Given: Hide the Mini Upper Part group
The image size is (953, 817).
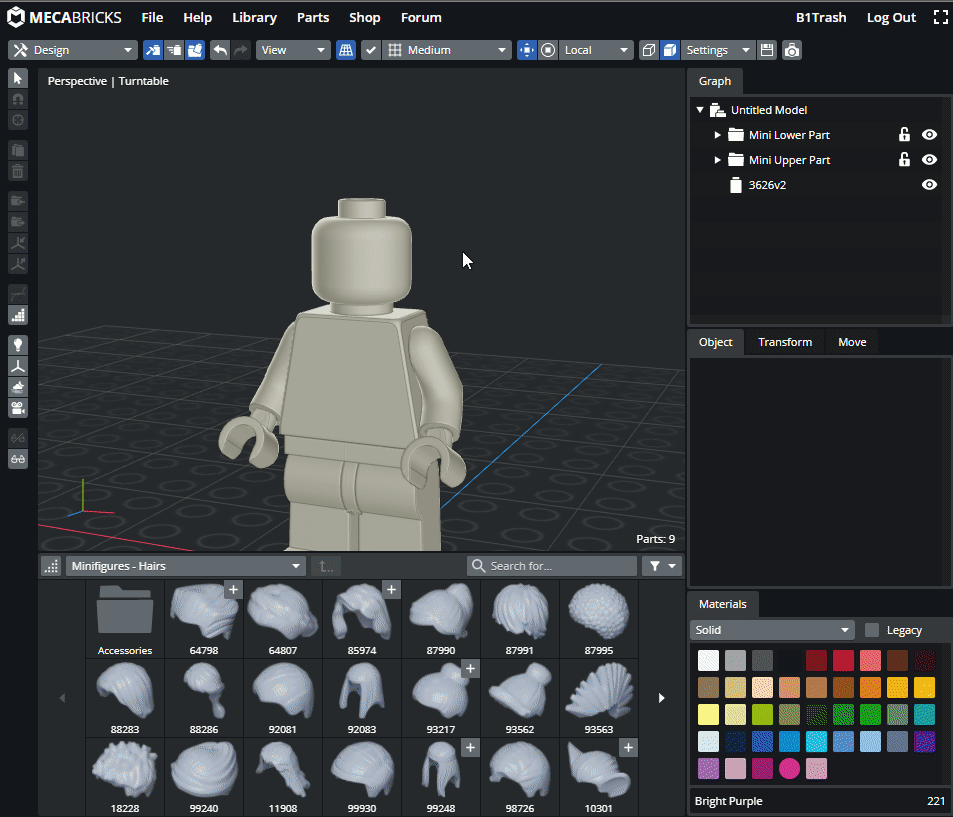Looking at the screenshot, I should click(929, 160).
